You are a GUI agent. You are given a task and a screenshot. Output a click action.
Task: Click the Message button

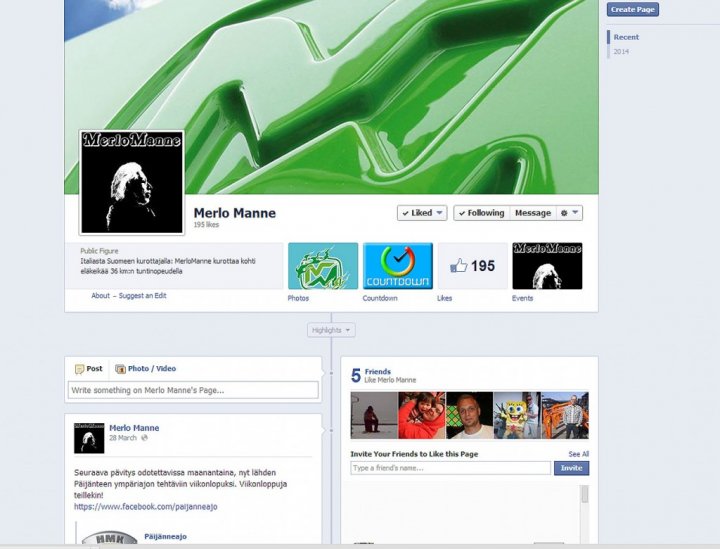coord(532,213)
